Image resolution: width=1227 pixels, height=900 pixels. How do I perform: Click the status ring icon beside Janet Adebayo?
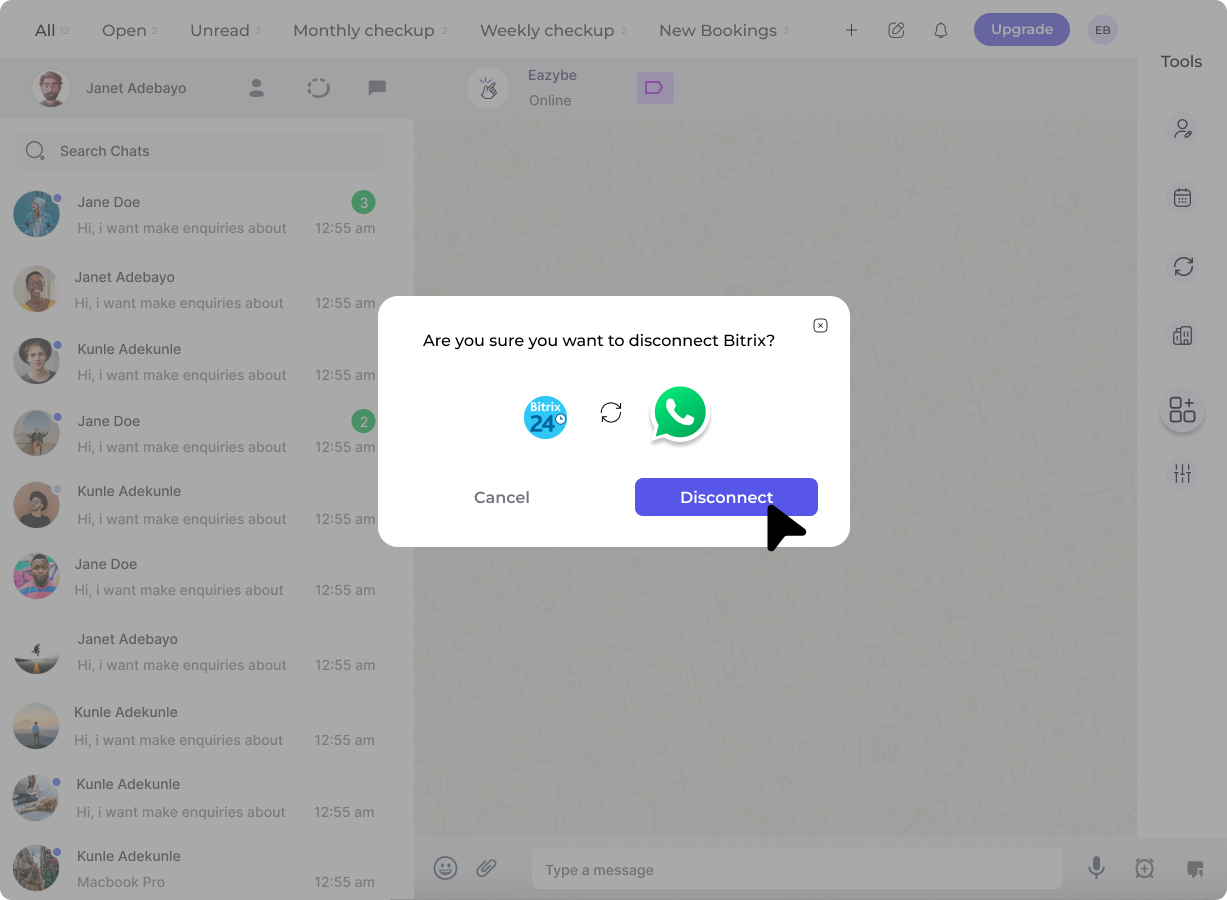[318, 88]
